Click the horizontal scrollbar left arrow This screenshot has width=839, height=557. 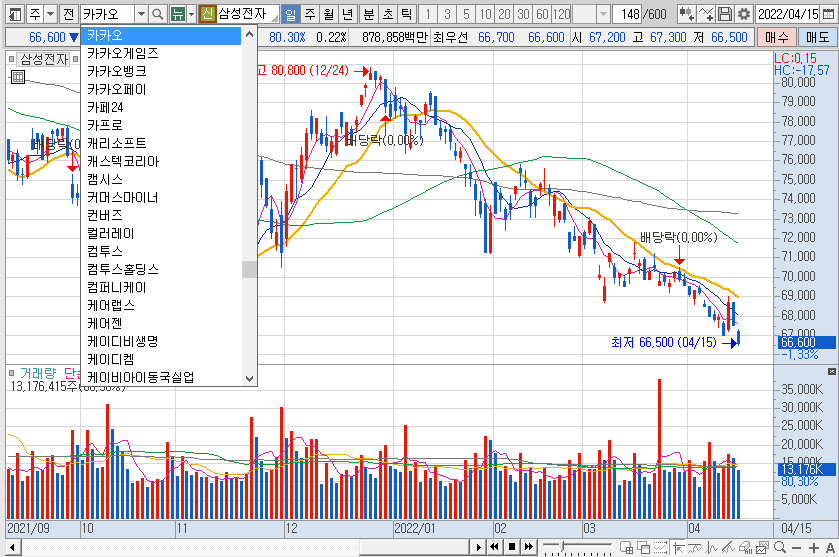[13, 547]
